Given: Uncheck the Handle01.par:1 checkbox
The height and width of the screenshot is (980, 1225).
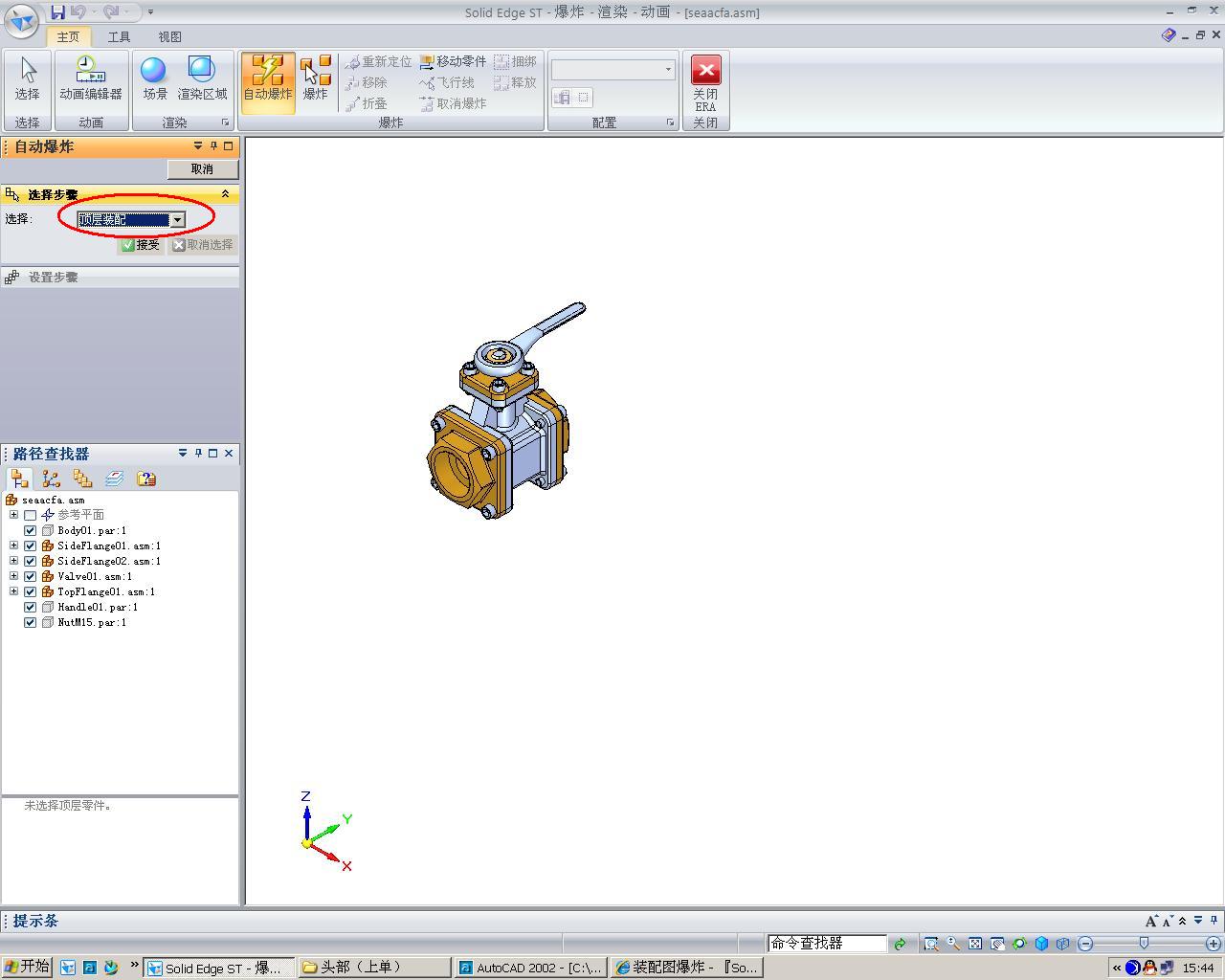Looking at the screenshot, I should click(30, 607).
